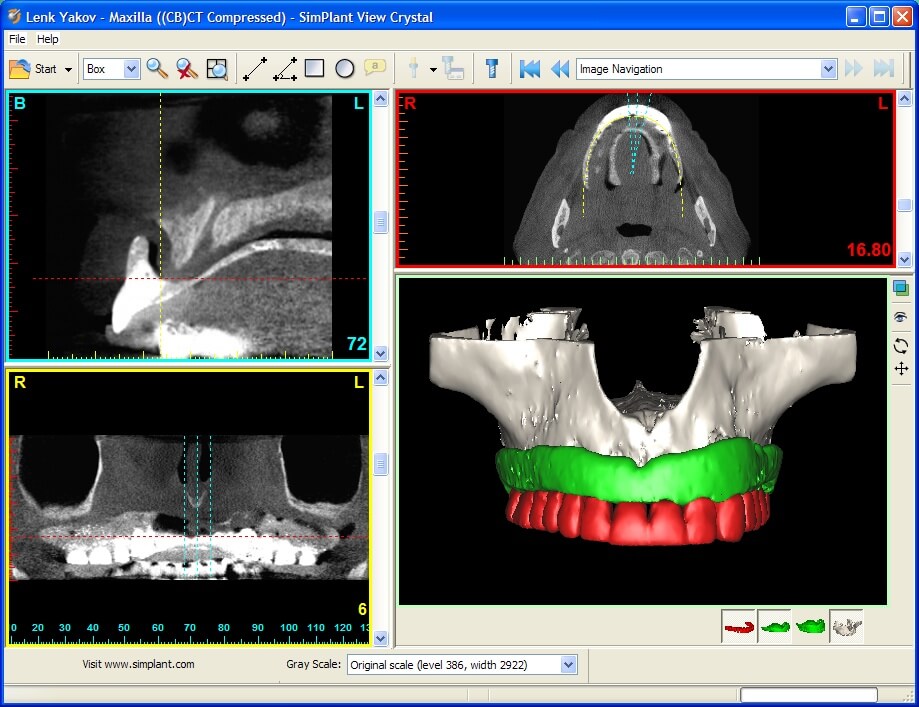Screen dimensions: 919x707
Task: Open the Gray Scale dropdown
Action: (x=567, y=664)
